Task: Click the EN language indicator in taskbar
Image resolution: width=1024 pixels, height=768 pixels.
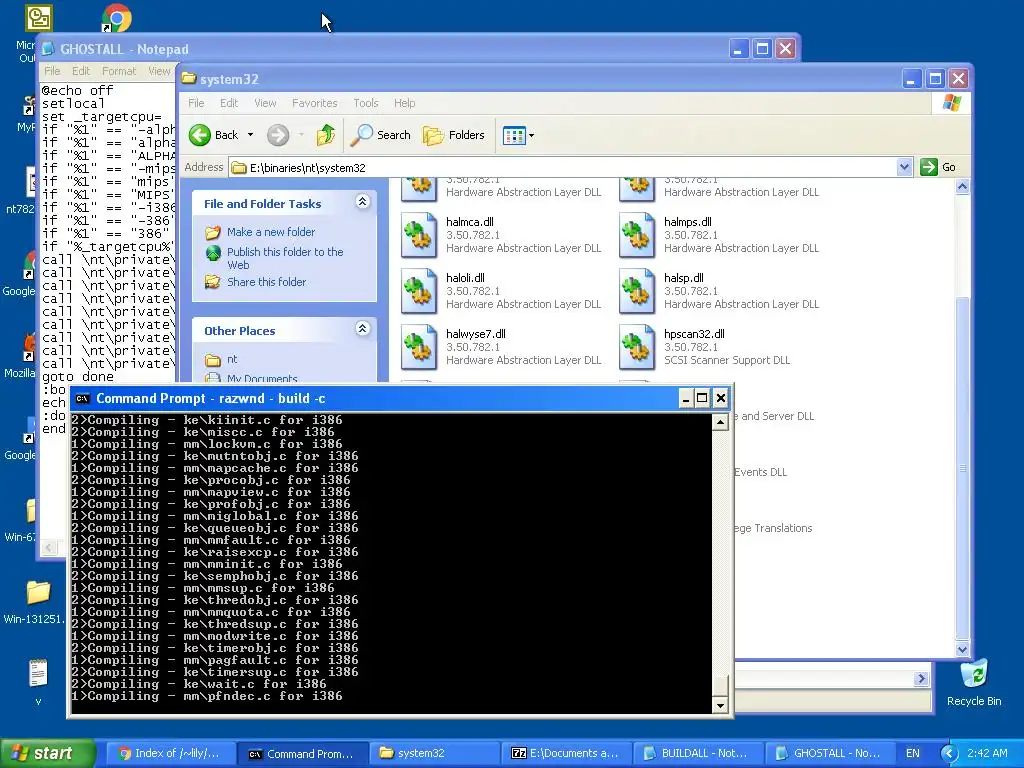Action: click(x=913, y=753)
